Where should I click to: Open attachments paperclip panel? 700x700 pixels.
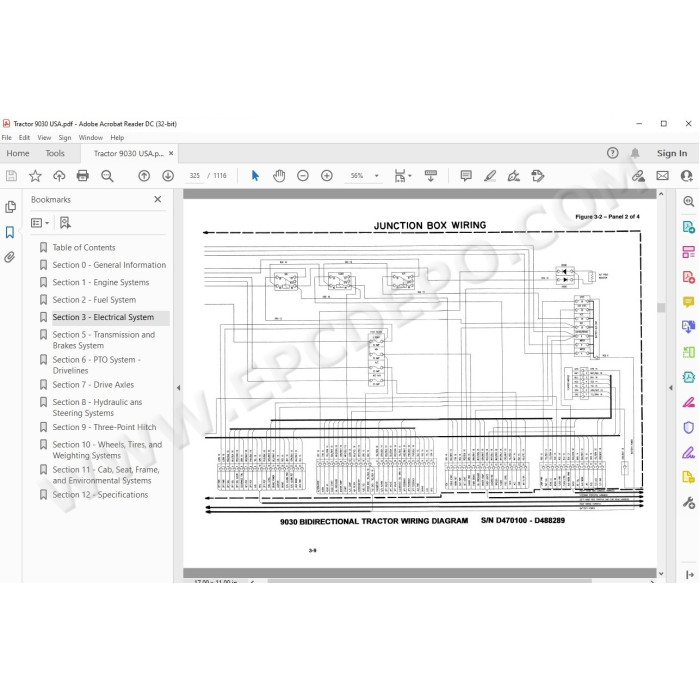[10, 257]
